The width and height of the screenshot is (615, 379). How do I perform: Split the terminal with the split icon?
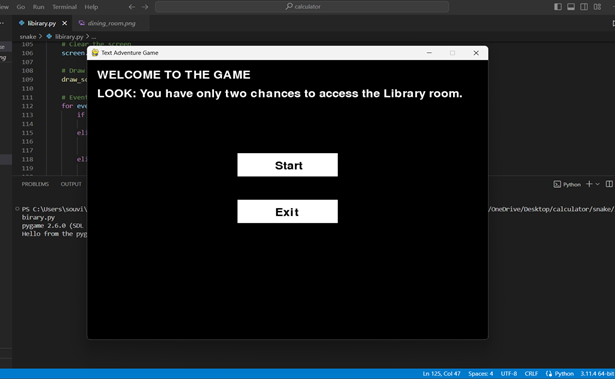609,184
